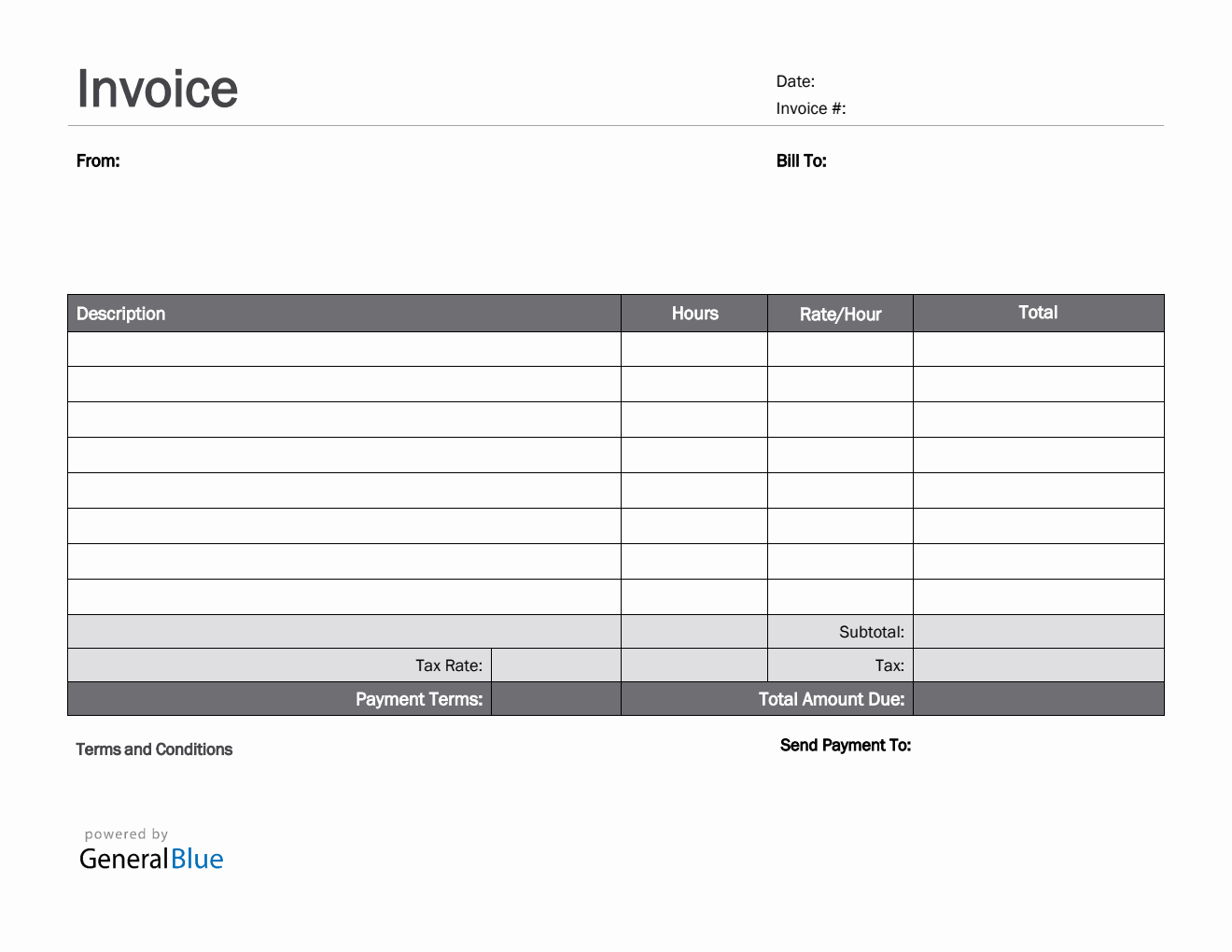The height and width of the screenshot is (952, 1232).
Task: Select the Date field label
Action: 795,82
